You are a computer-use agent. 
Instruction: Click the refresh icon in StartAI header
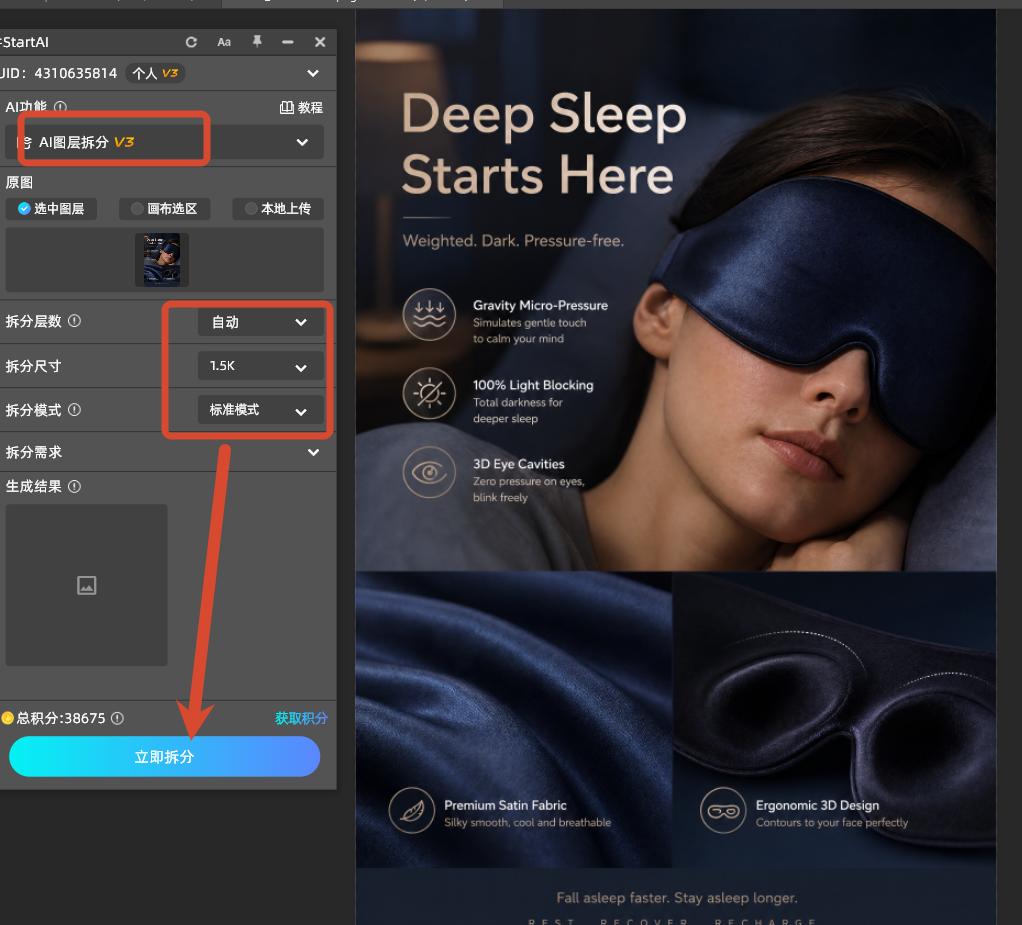[x=191, y=42]
